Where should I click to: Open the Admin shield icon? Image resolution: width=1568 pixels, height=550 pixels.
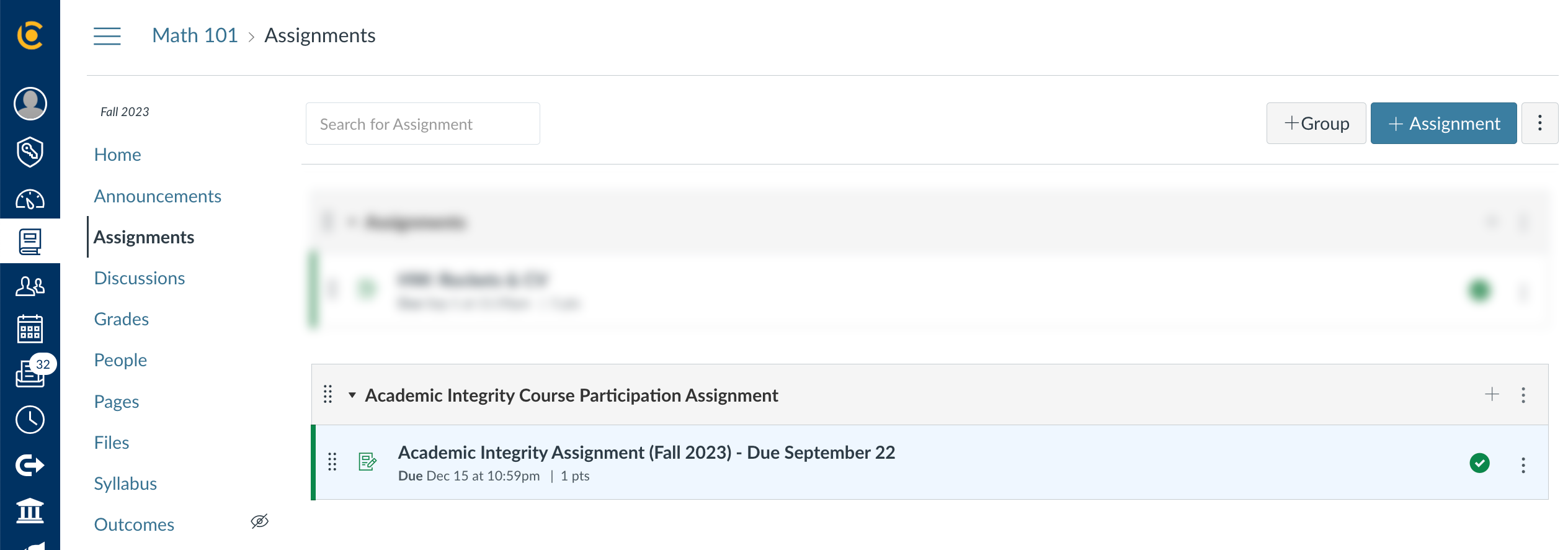30,152
